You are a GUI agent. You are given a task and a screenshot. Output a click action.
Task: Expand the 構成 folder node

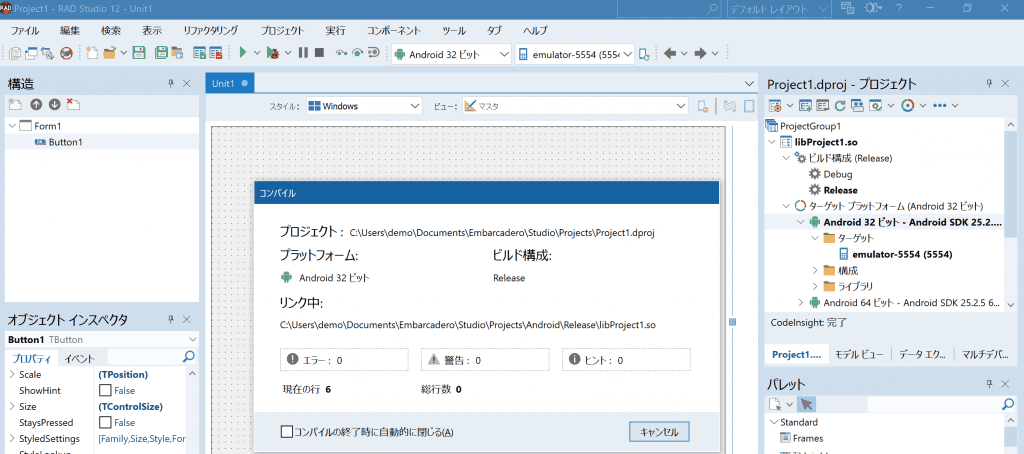click(815, 270)
